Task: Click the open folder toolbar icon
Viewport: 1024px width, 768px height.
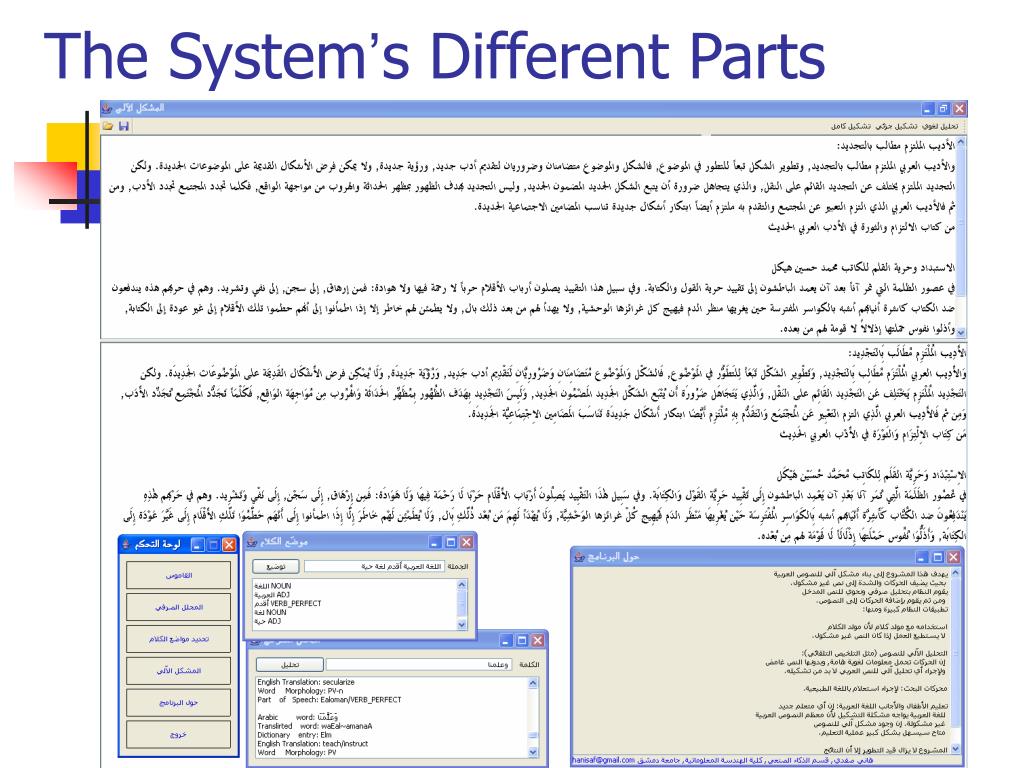Action: 108,126
